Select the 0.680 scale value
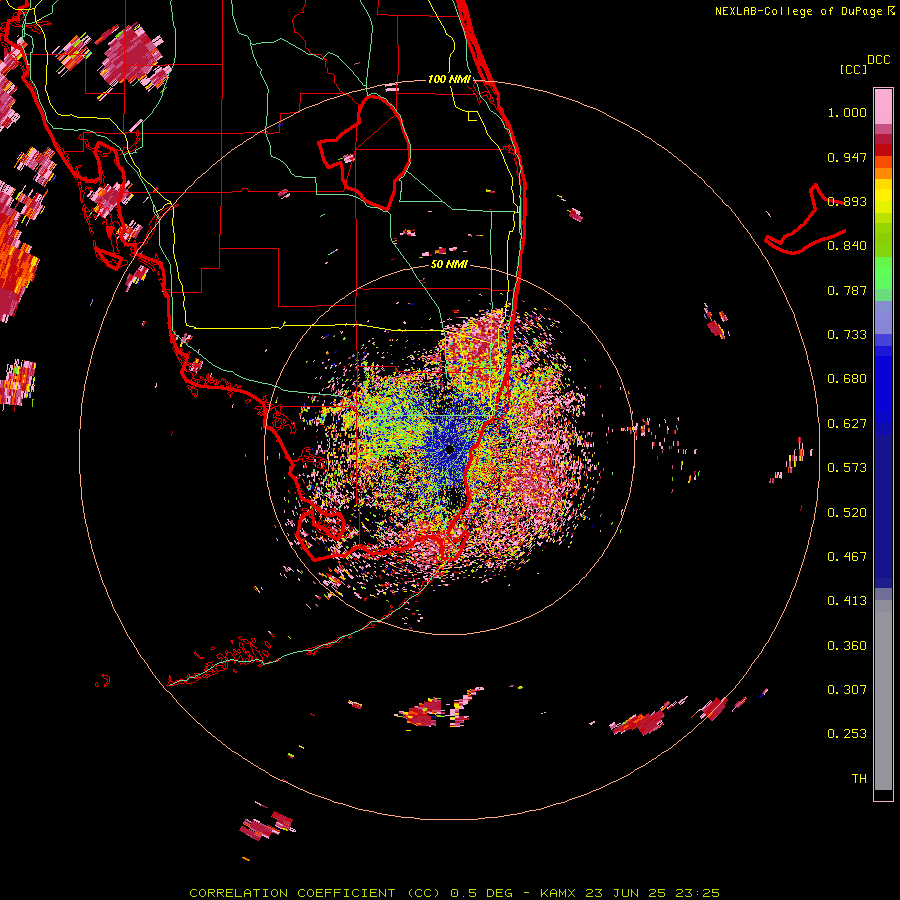 coord(847,379)
